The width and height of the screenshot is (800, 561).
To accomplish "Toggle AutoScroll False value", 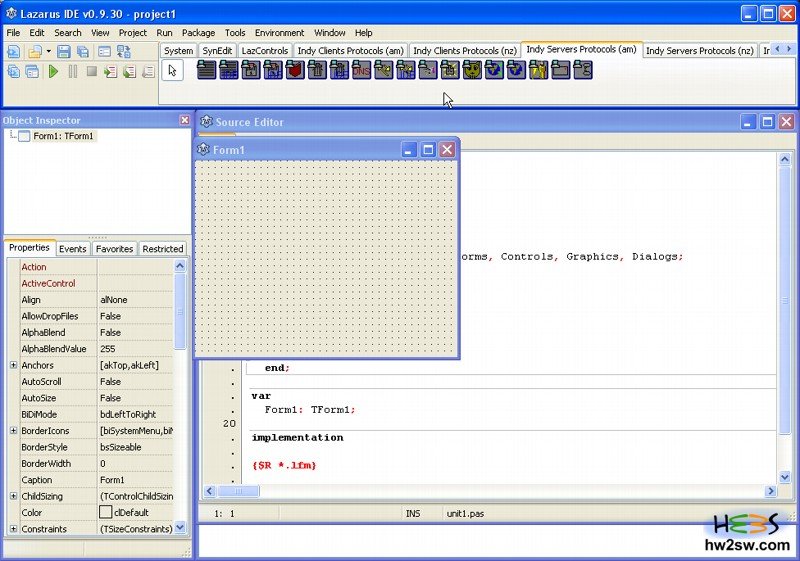I will pyautogui.click(x=135, y=381).
